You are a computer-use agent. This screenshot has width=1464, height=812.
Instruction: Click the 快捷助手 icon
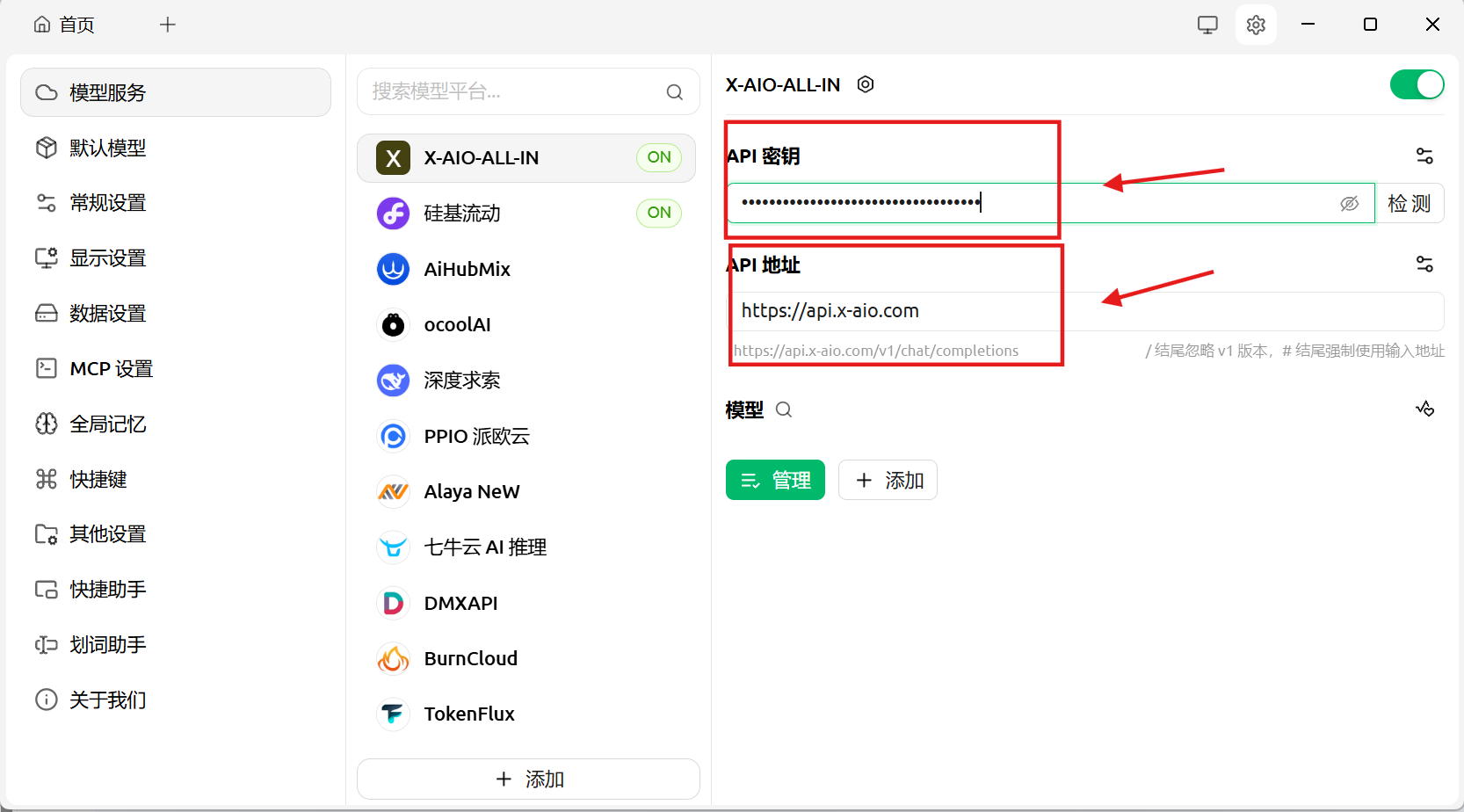tap(46, 590)
